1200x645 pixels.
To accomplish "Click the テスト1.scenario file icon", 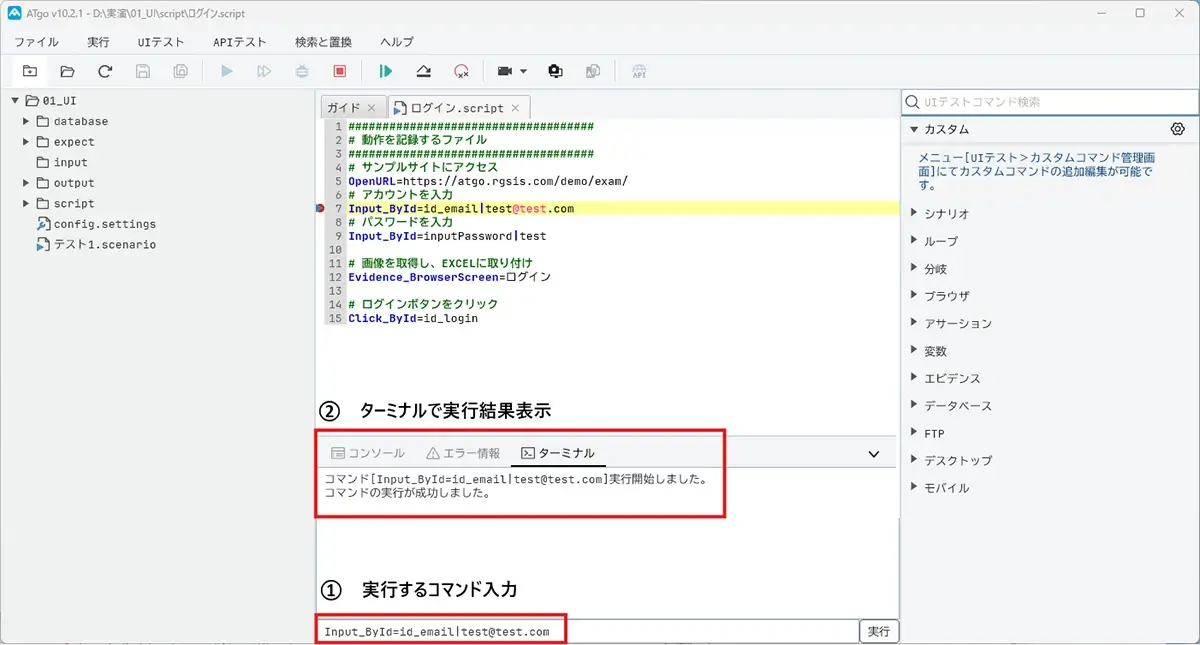I will click(x=43, y=244).
